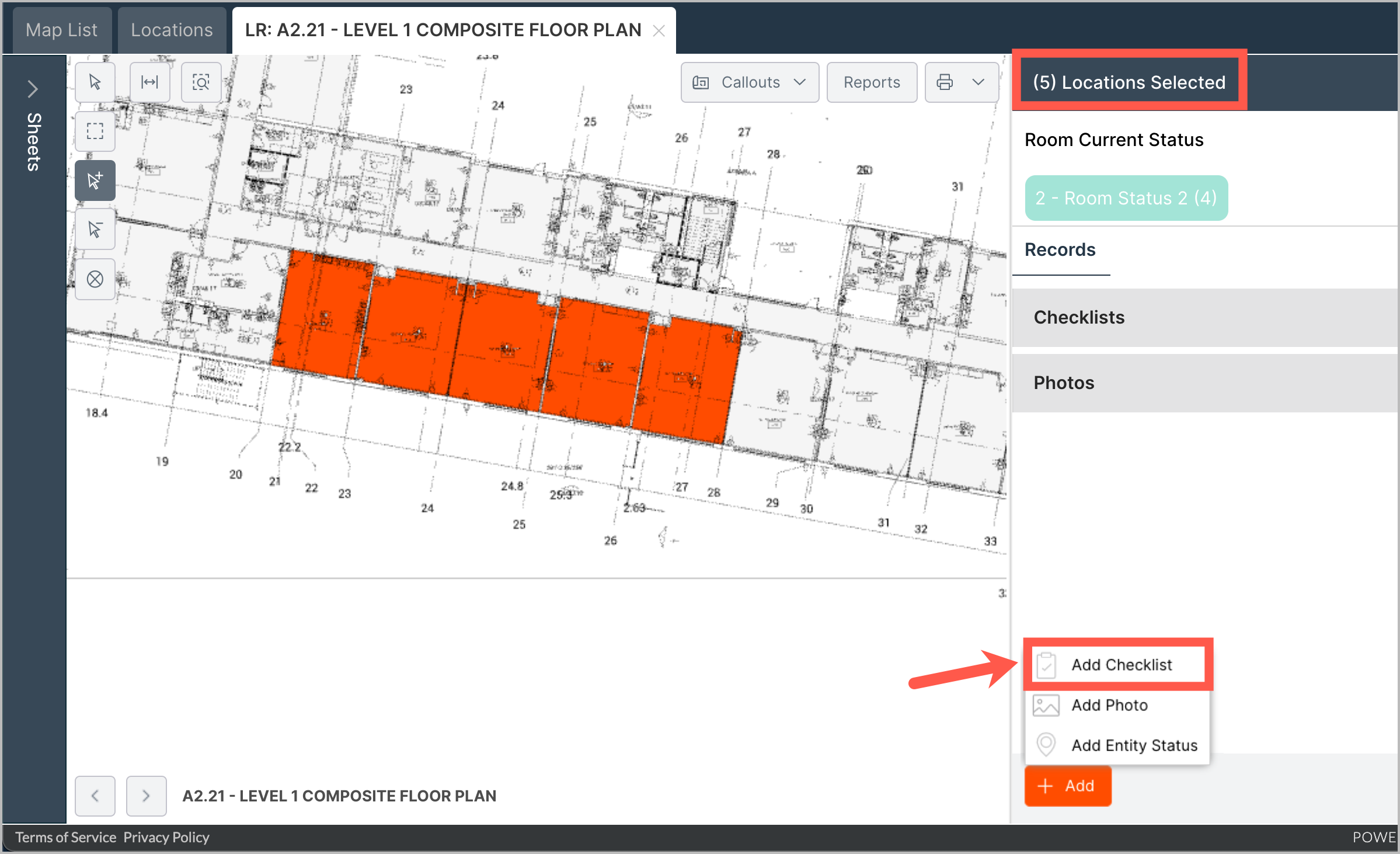Go to the next sheet arrow

(x=146, y=796)
